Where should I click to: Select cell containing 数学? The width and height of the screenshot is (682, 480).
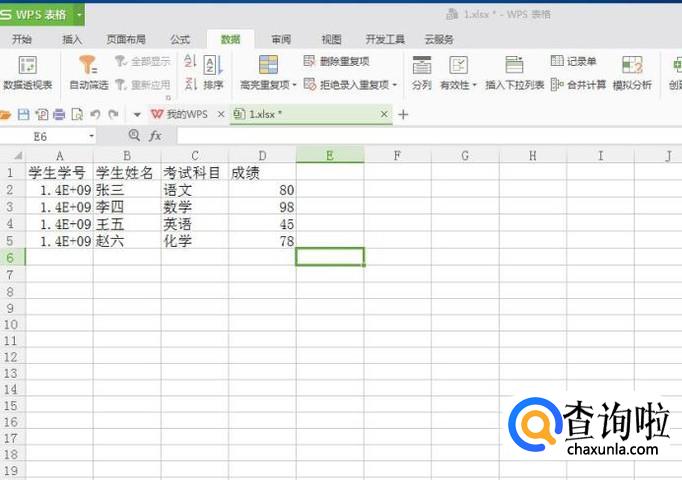tap(195, 207)
